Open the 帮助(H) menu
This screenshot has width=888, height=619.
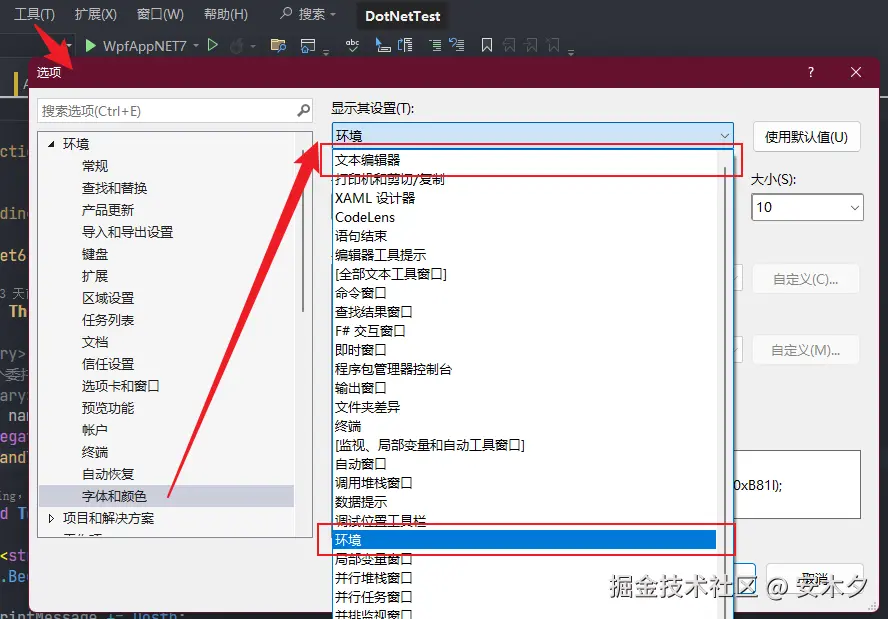(x=226, y=14)
